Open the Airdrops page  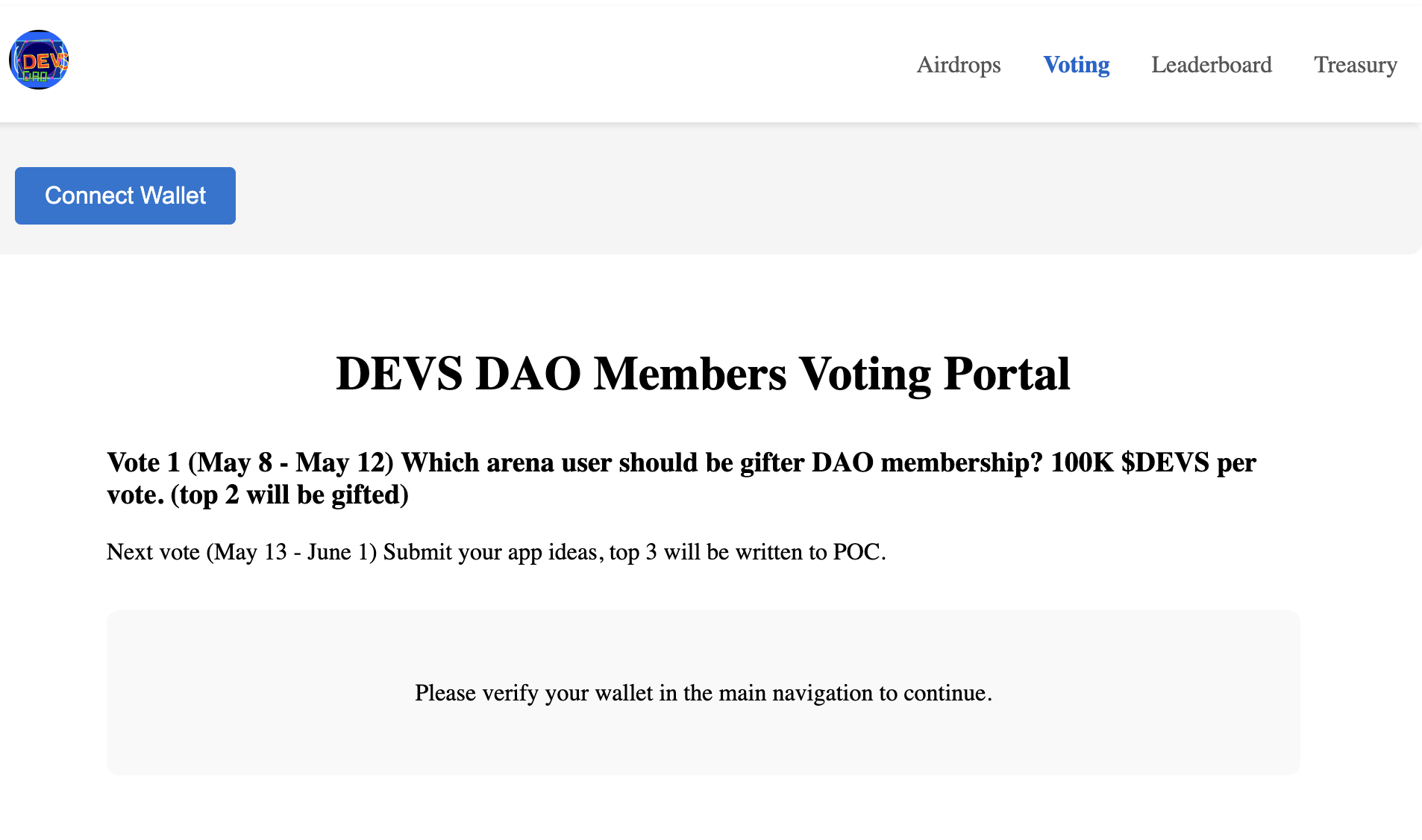tap(959, 65)
